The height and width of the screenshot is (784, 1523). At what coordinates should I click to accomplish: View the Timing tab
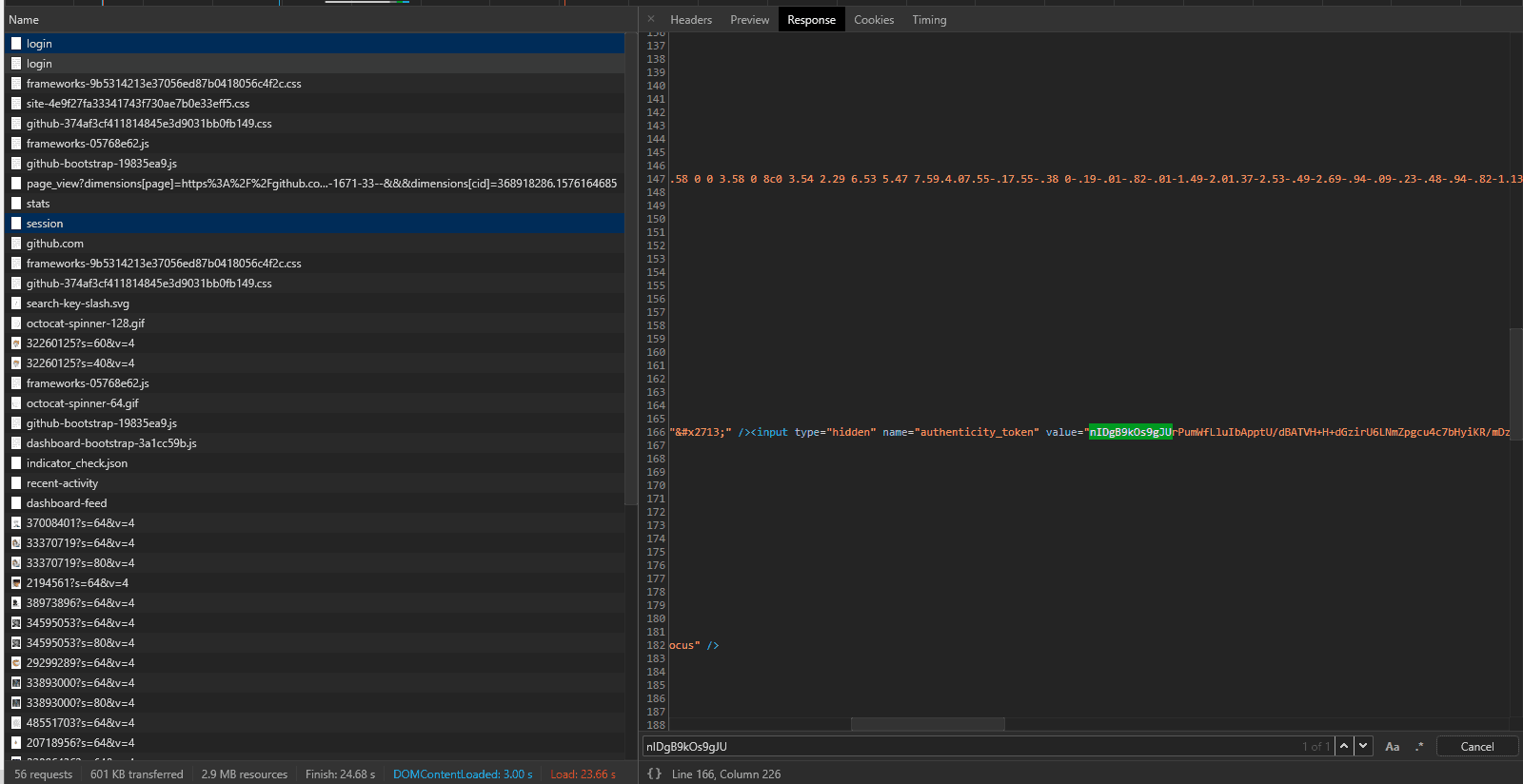click(929, 20)
